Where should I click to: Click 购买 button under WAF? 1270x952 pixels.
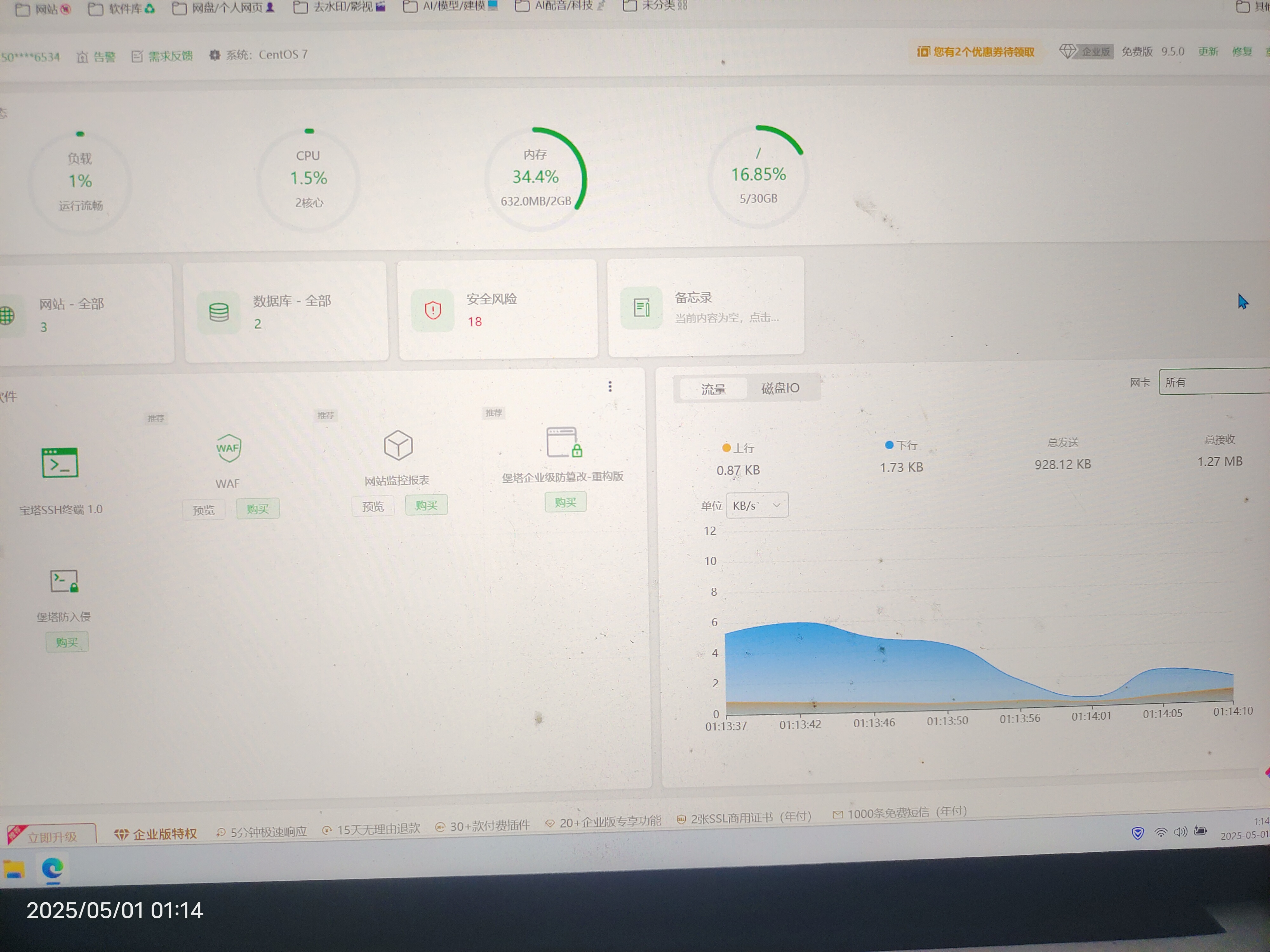(x=258, y=509)
